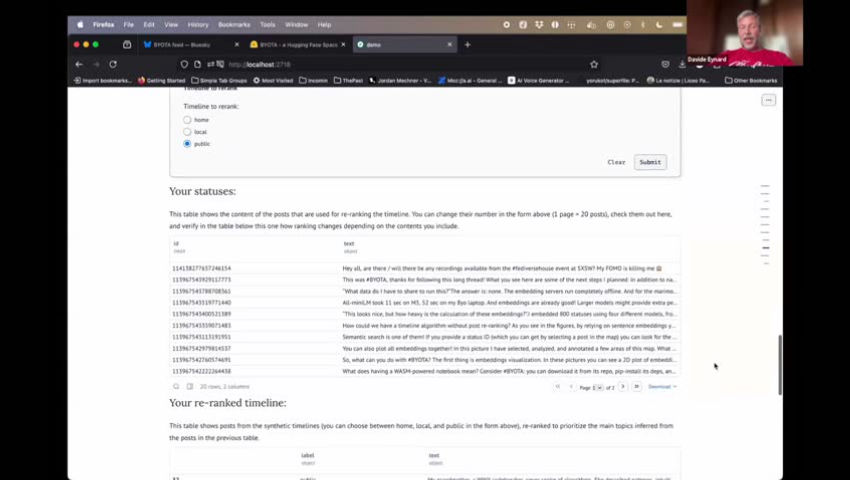
Task: Expand the 'Other Bookmarks' folder
Action: 750,80
